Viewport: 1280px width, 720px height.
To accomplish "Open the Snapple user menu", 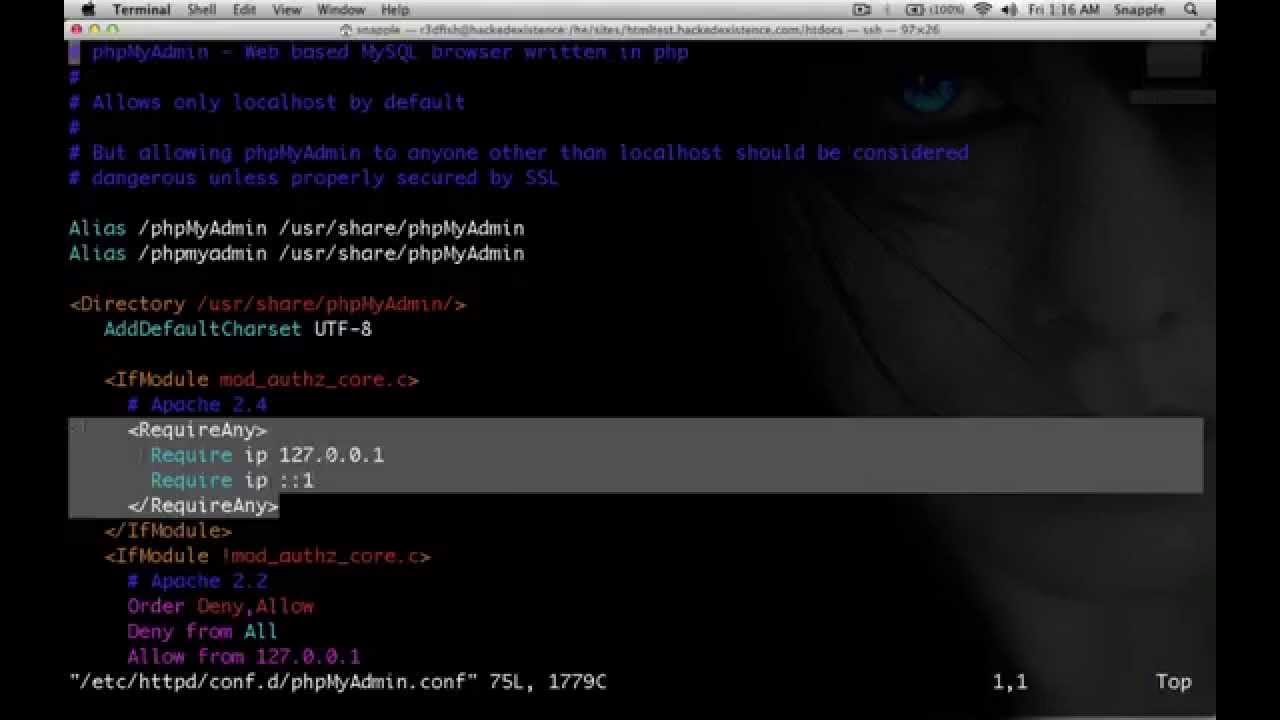I will tap(1139, 9).
